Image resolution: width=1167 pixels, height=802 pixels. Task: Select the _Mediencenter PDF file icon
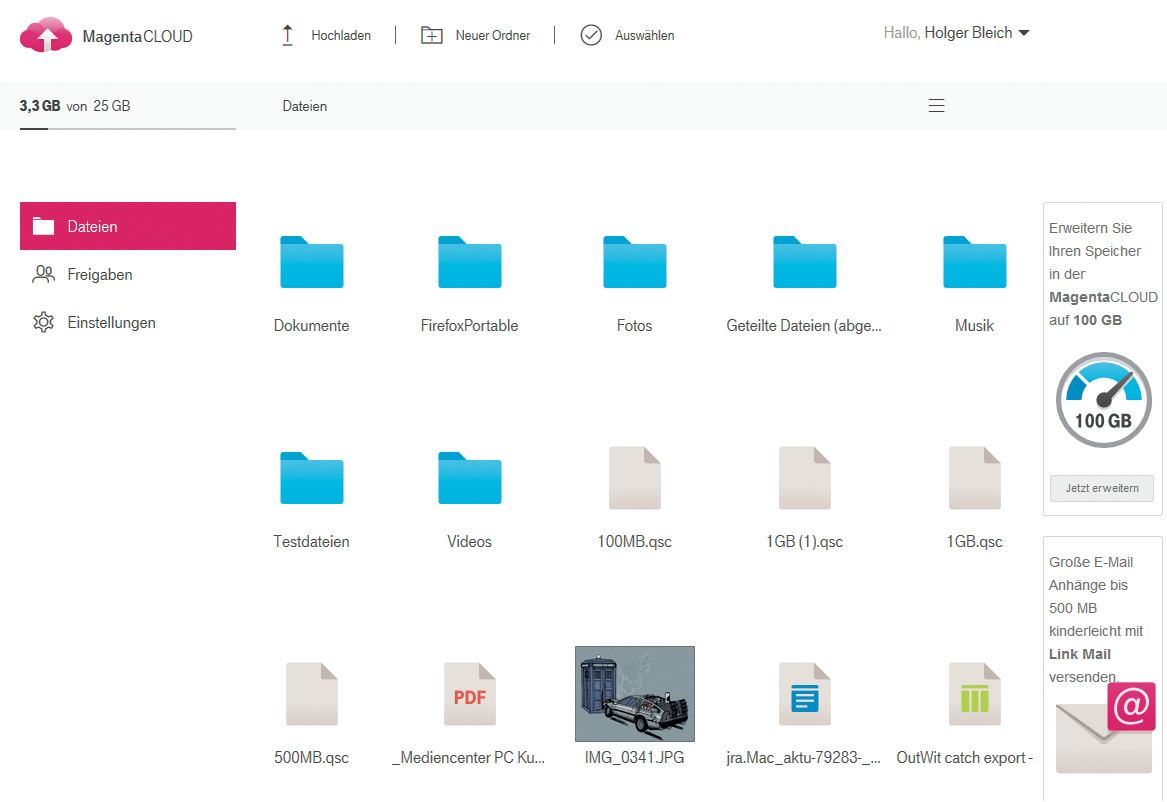[x=469, y=694]
